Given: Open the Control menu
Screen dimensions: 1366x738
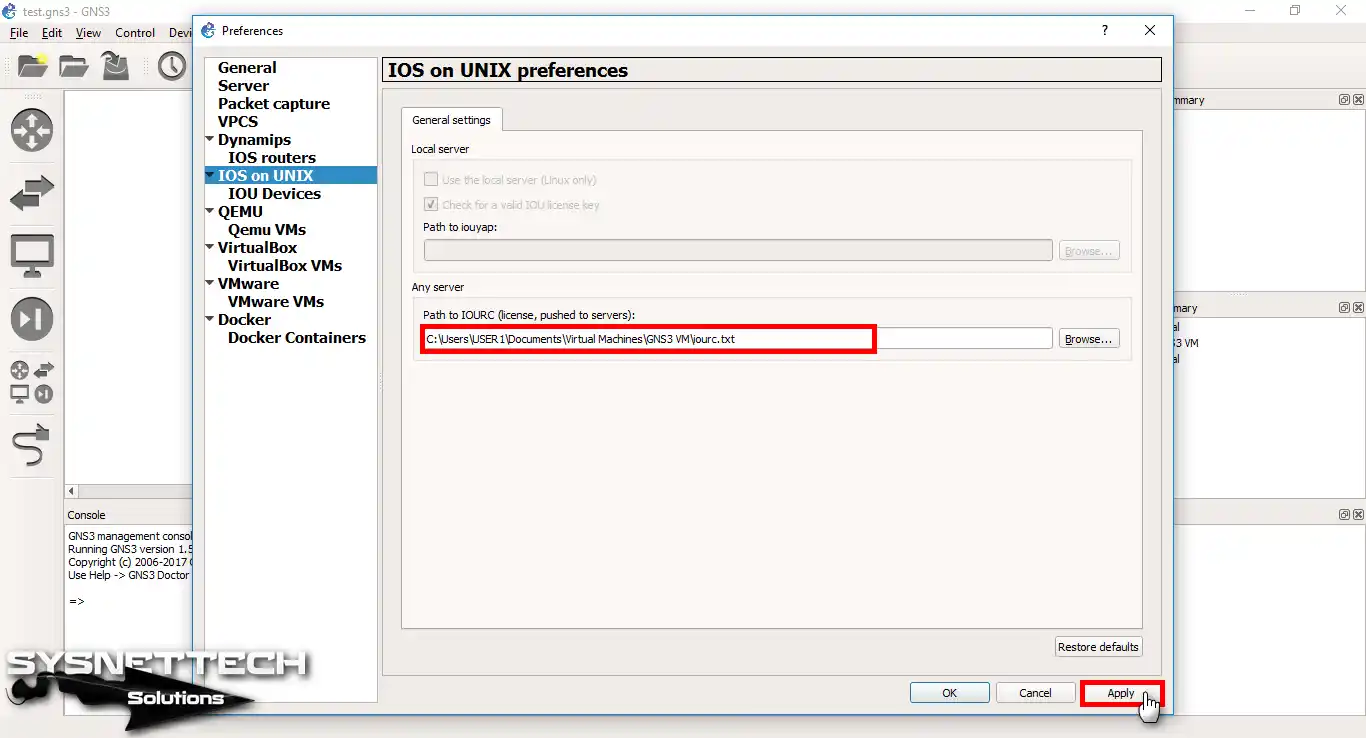Looking at the screenshot, I should [135, 33].
